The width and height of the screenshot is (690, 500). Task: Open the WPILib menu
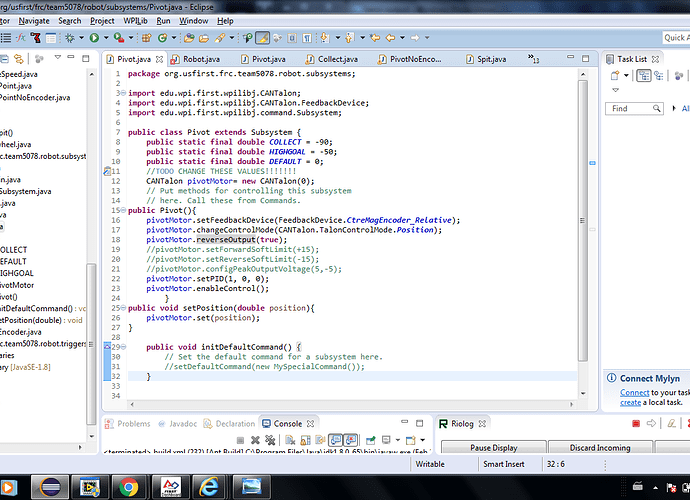click(x=135, y=21)
